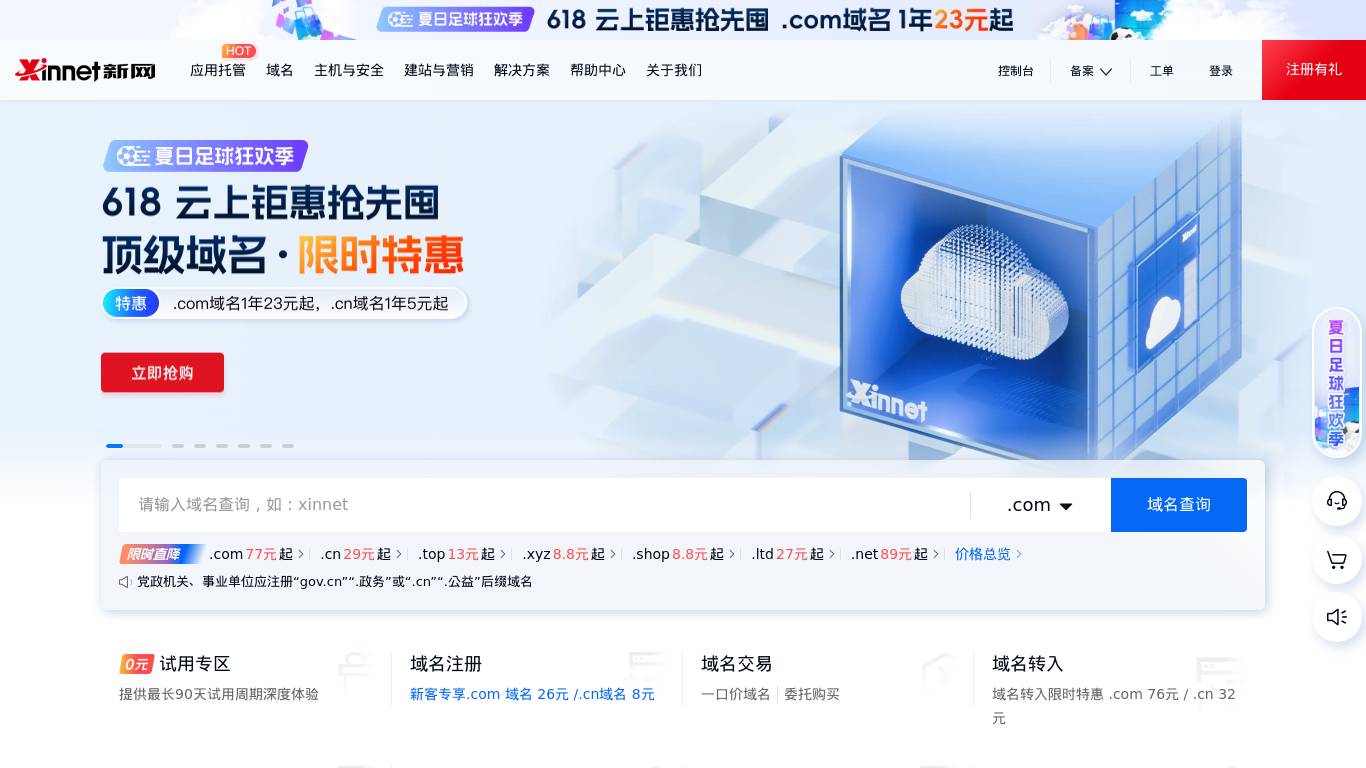
Task: Open the 解决方案 menu
Action: (x=522, y=70)
